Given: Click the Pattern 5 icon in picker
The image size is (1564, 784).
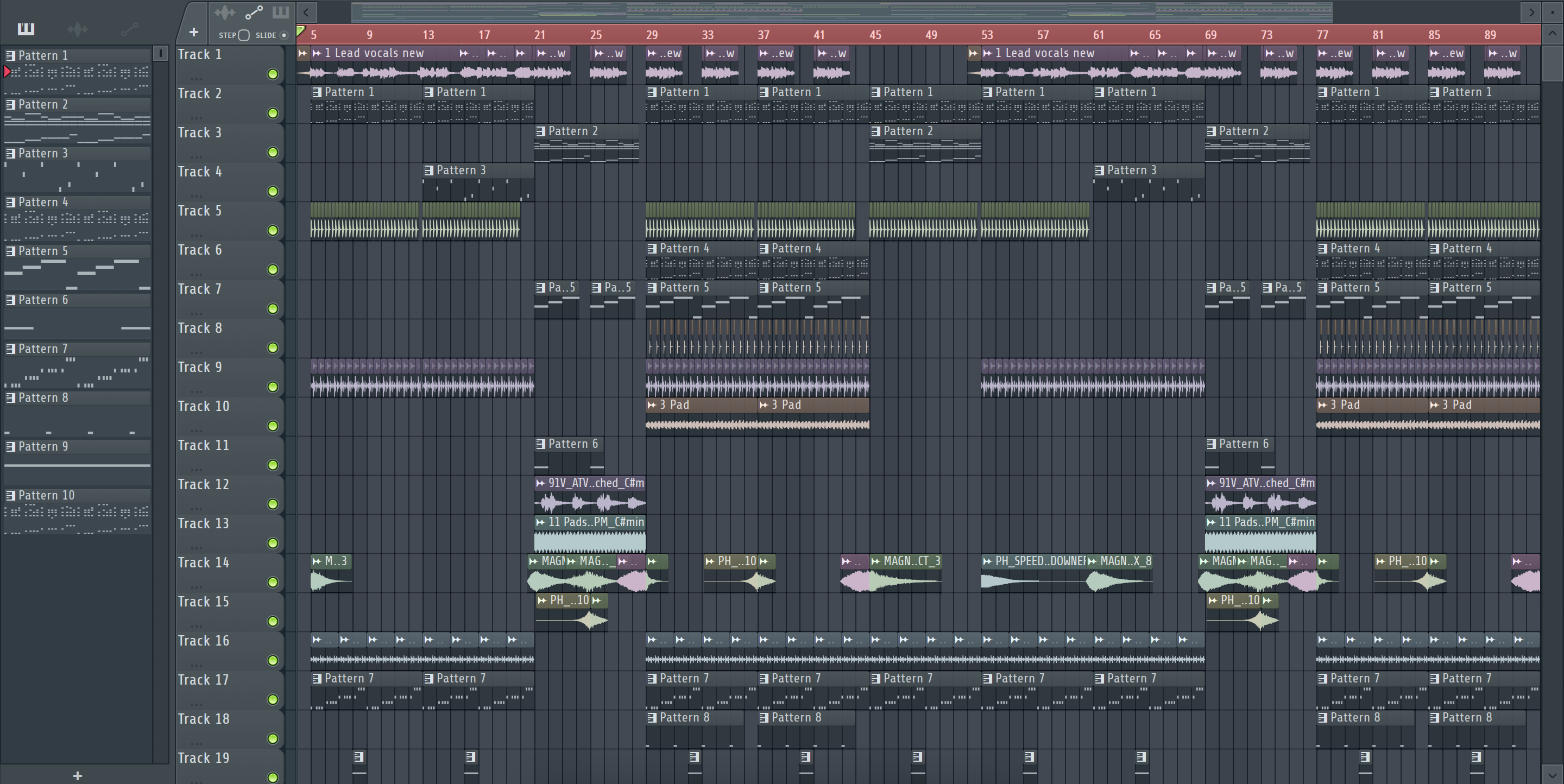Looking at the screenshot, I should 10,251.
